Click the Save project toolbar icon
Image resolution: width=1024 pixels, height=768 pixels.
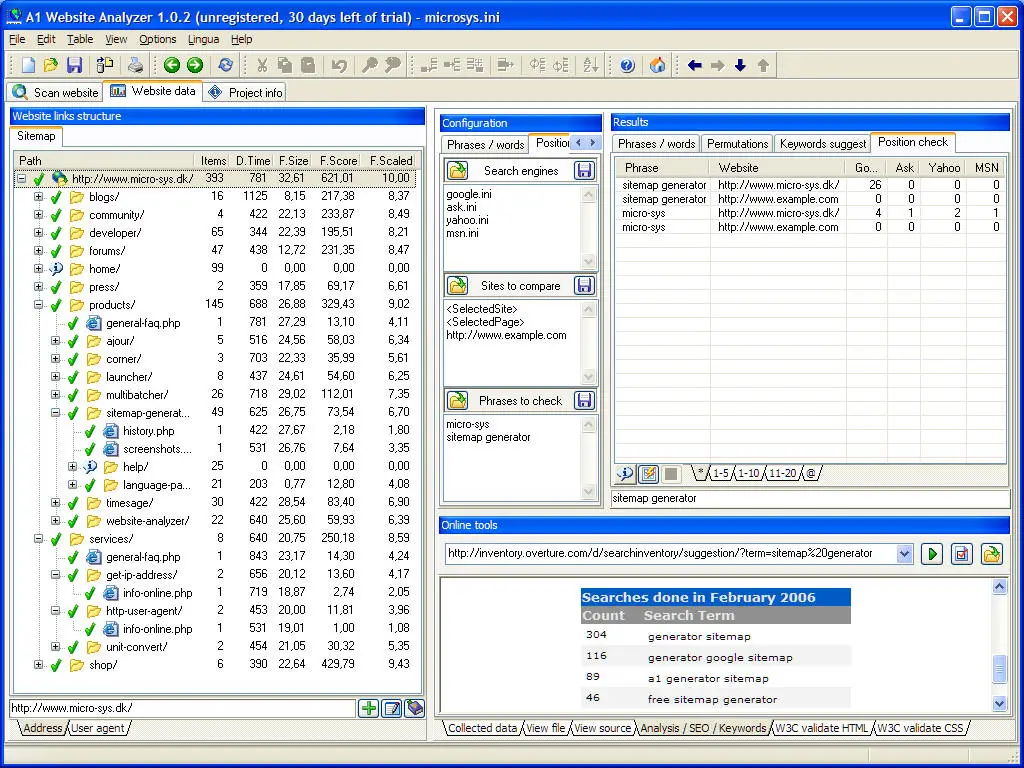74,65
